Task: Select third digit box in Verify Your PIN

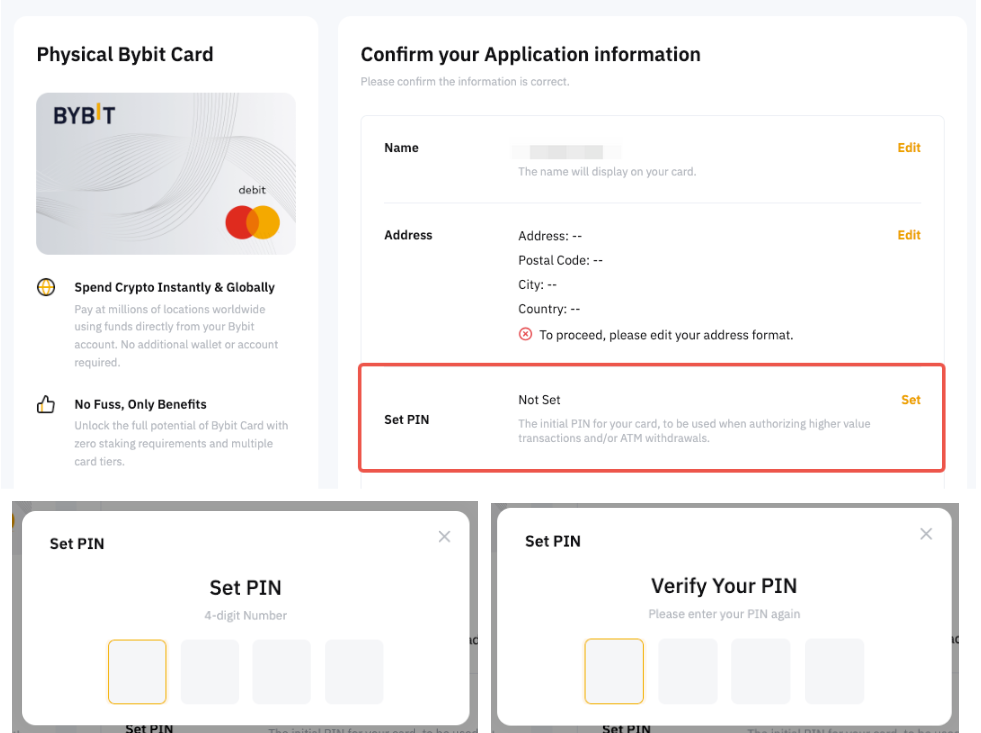Action: point(761,671)
